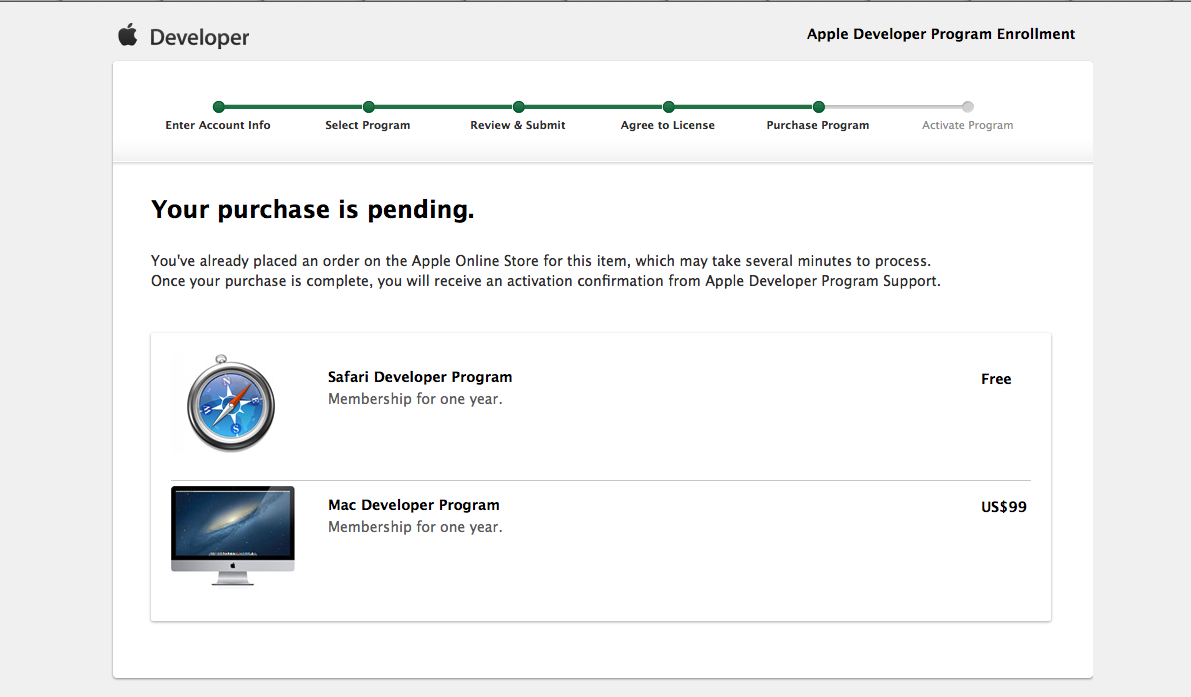The image size is (1191, 697).
Task: Click the Purchase Program step label
Action: click(818, 125)
